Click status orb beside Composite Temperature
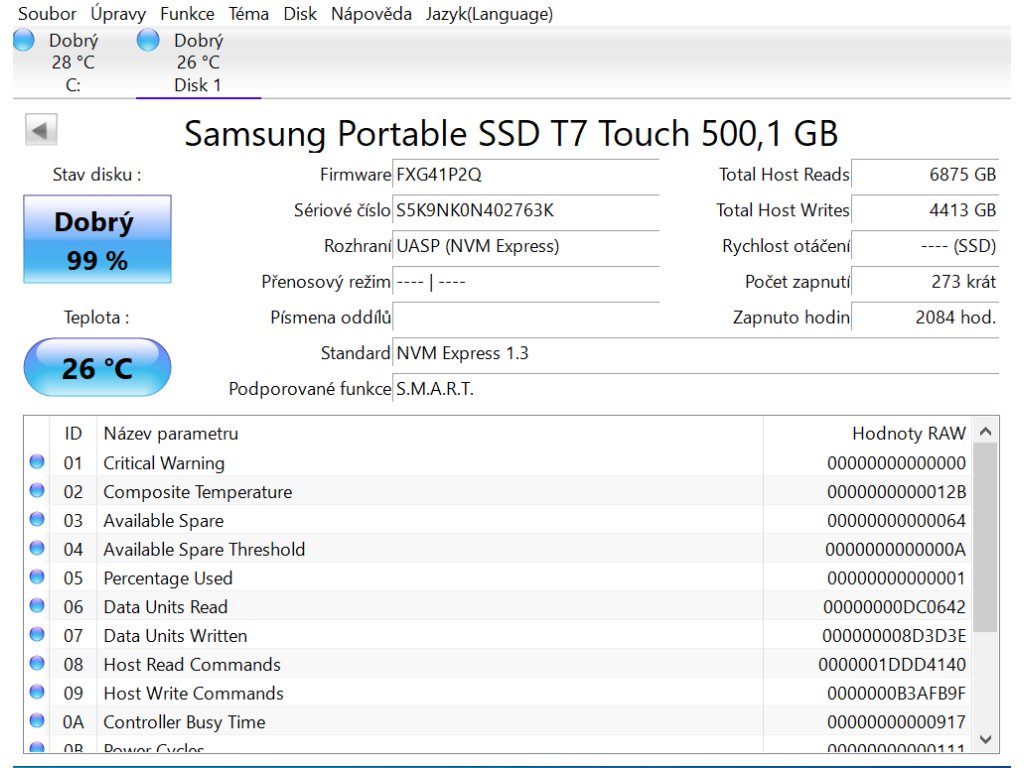 pos(37,491)
